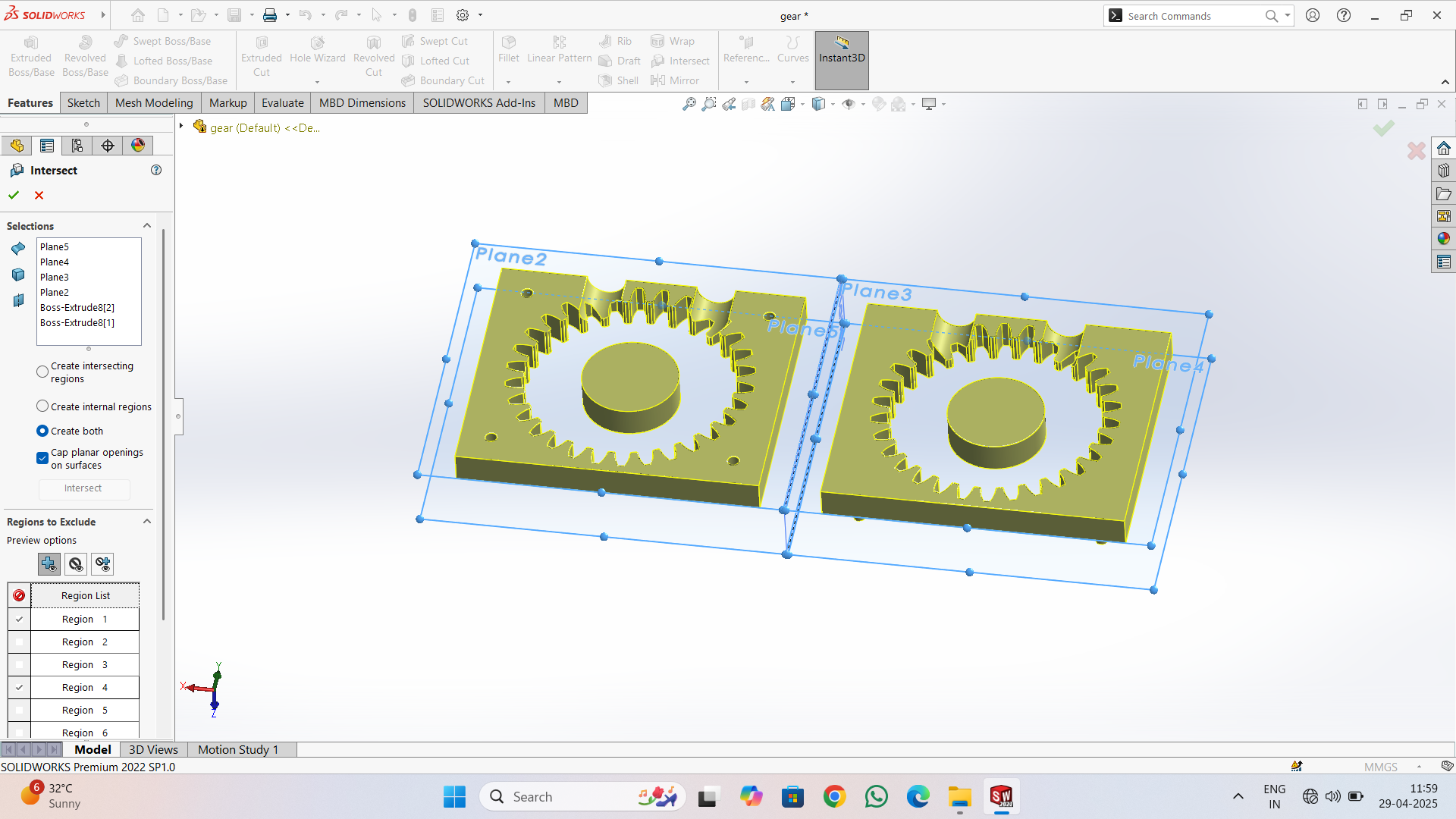Open Custom Properties icon in task pane
Screen dimensions: 1456x819
(1444, 262)
